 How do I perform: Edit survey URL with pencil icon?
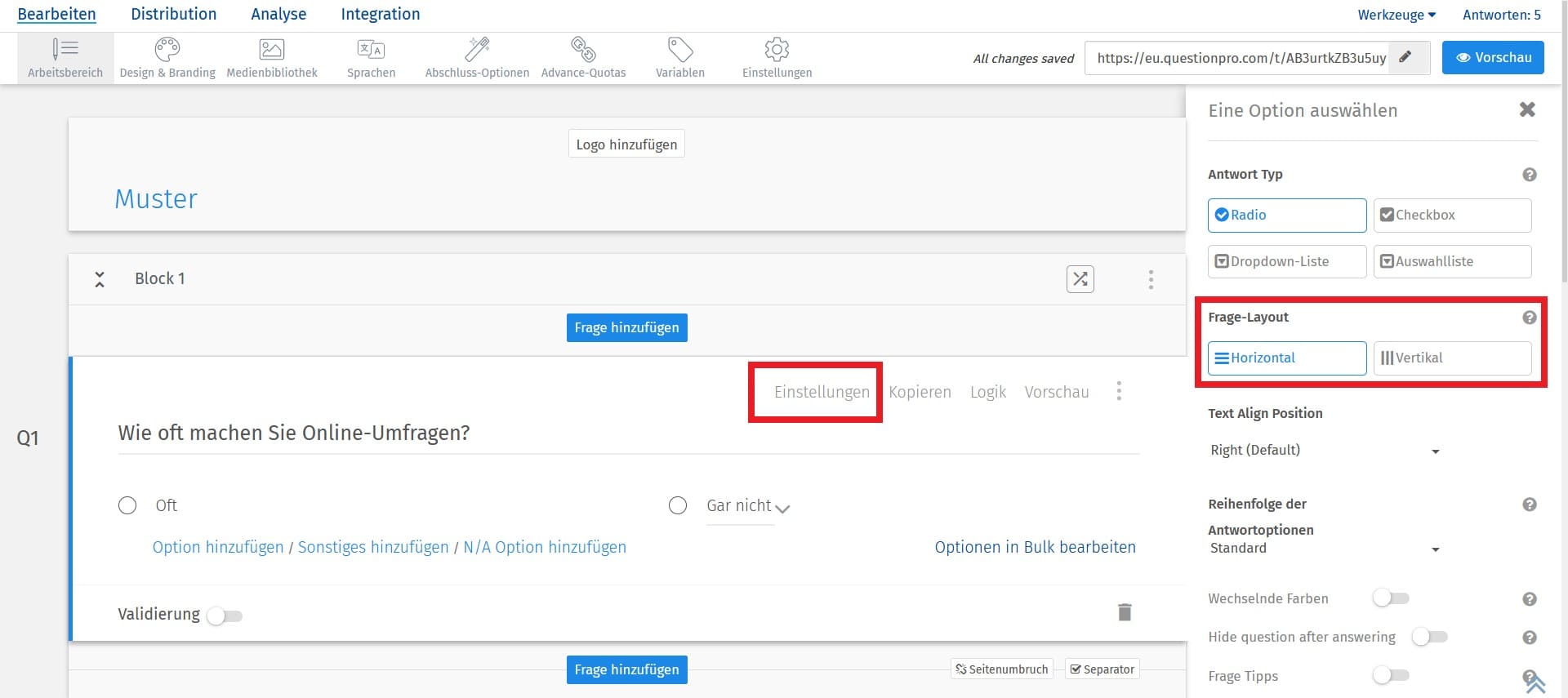[1405, 57]
